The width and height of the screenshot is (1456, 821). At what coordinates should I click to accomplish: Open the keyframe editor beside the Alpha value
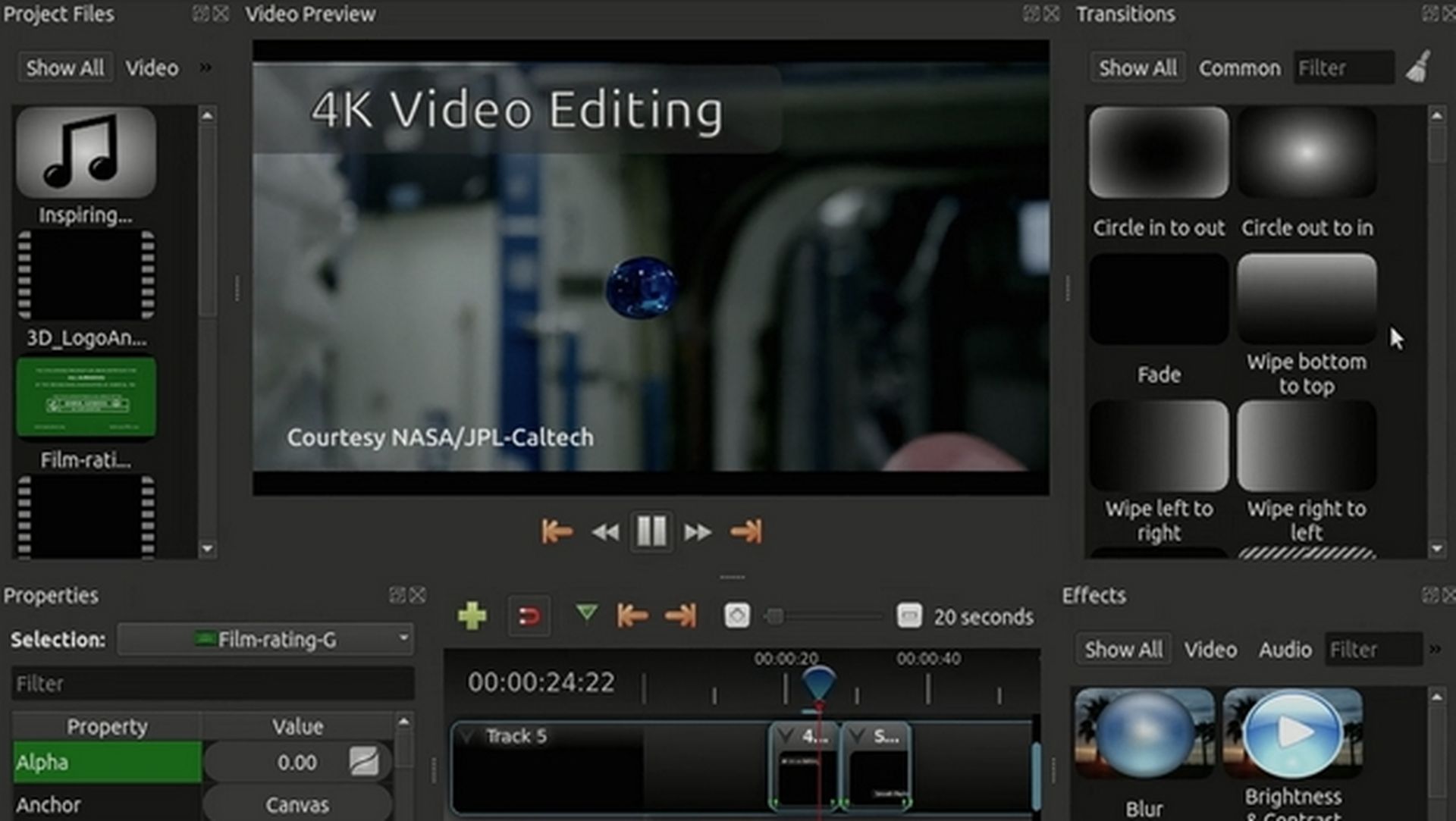(x=366, y=762)
